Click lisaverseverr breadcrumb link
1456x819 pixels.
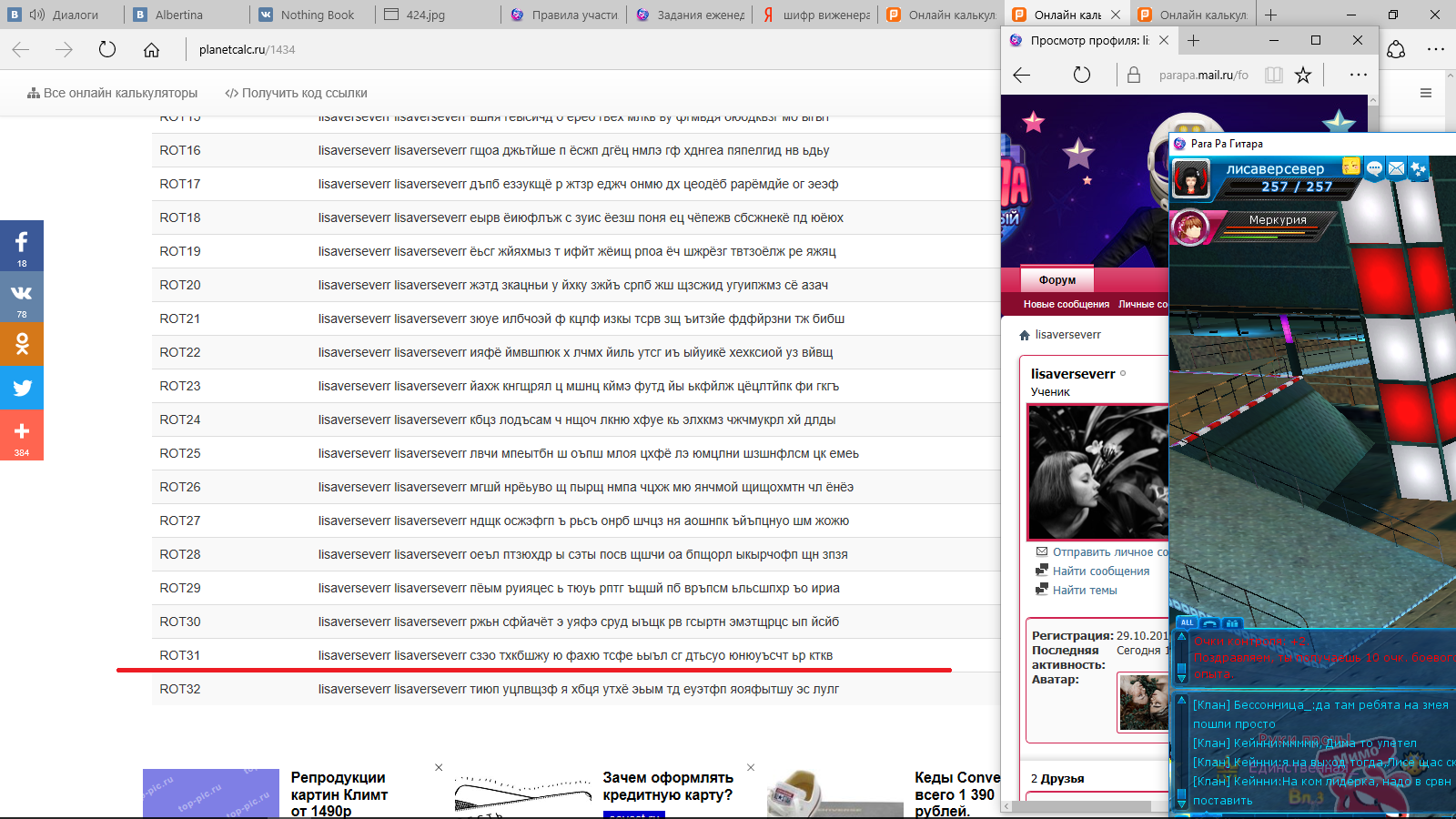[x=1067, y=335]
